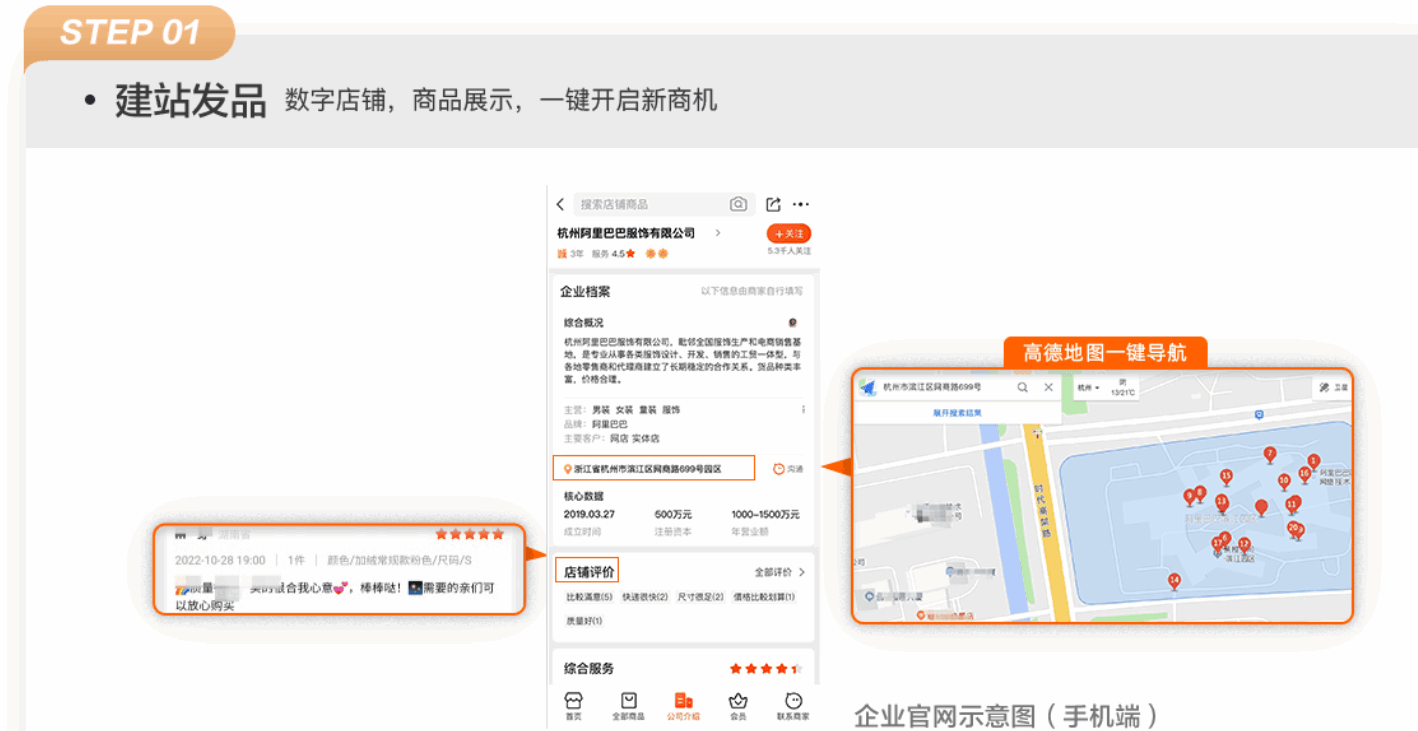Click the 企业档案 heading
This screenshot has height=731, width=1418.
585,292
